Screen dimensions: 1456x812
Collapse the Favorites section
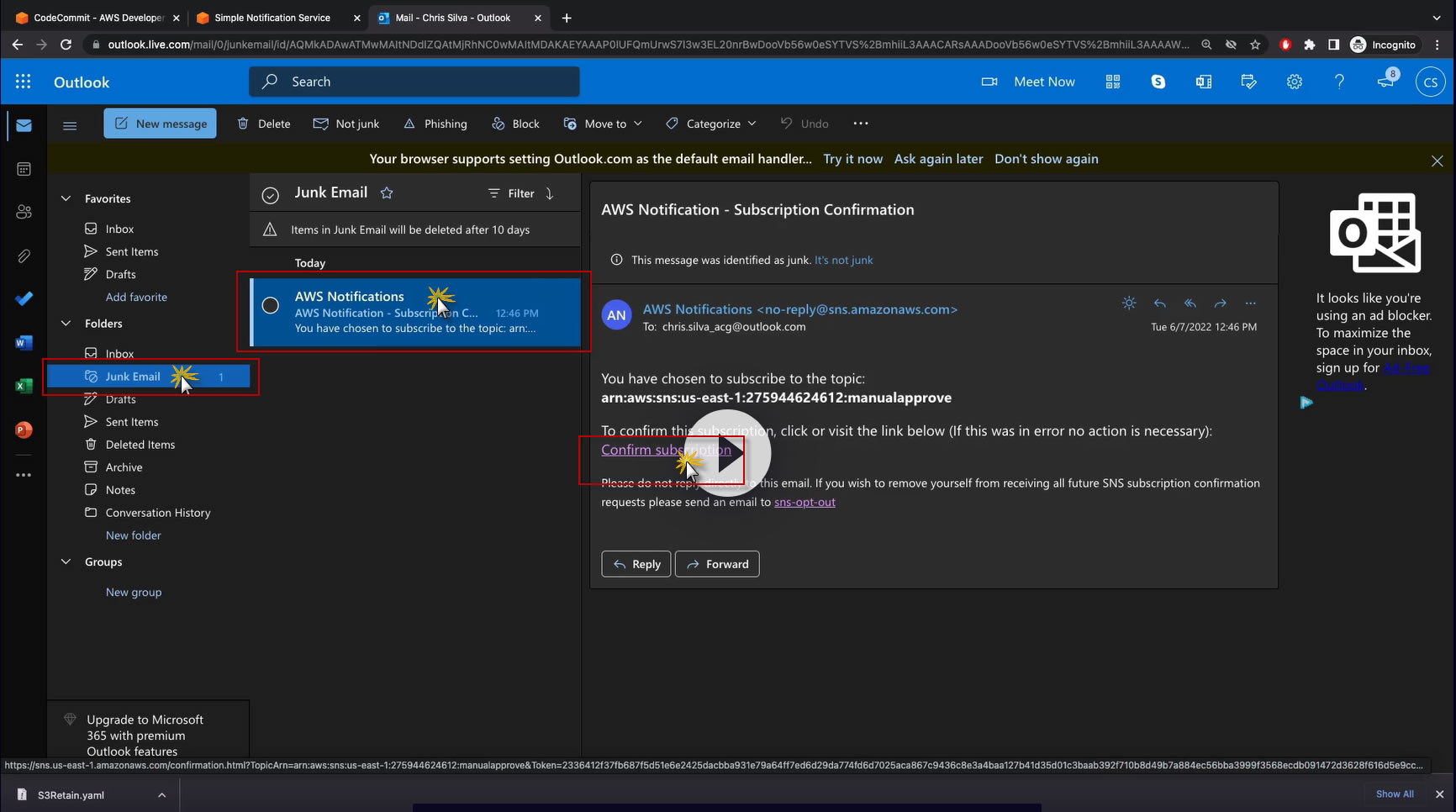66,198
